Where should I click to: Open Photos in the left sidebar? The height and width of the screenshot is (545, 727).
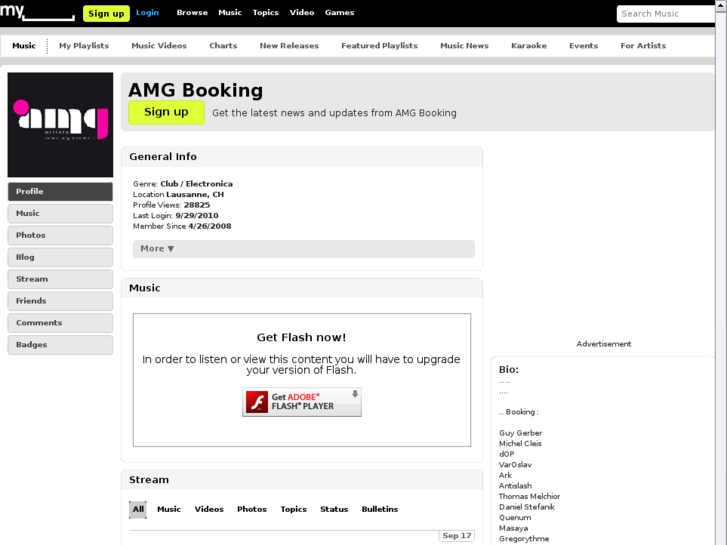pyautogui.click(x=60, y=235)
